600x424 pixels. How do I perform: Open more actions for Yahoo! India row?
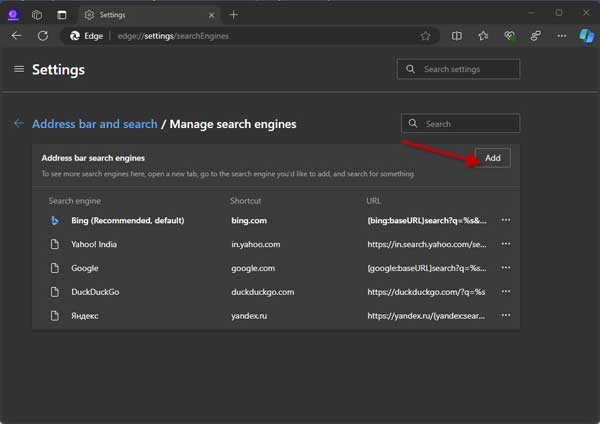506,244
